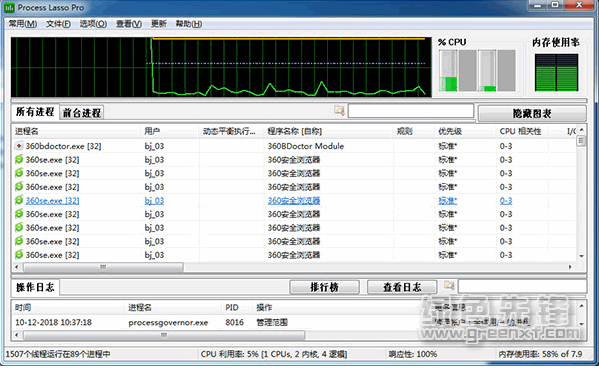Click the 查看日志 button
The image size is (599, 368).
pyautogui.click(x=402, y=287)
